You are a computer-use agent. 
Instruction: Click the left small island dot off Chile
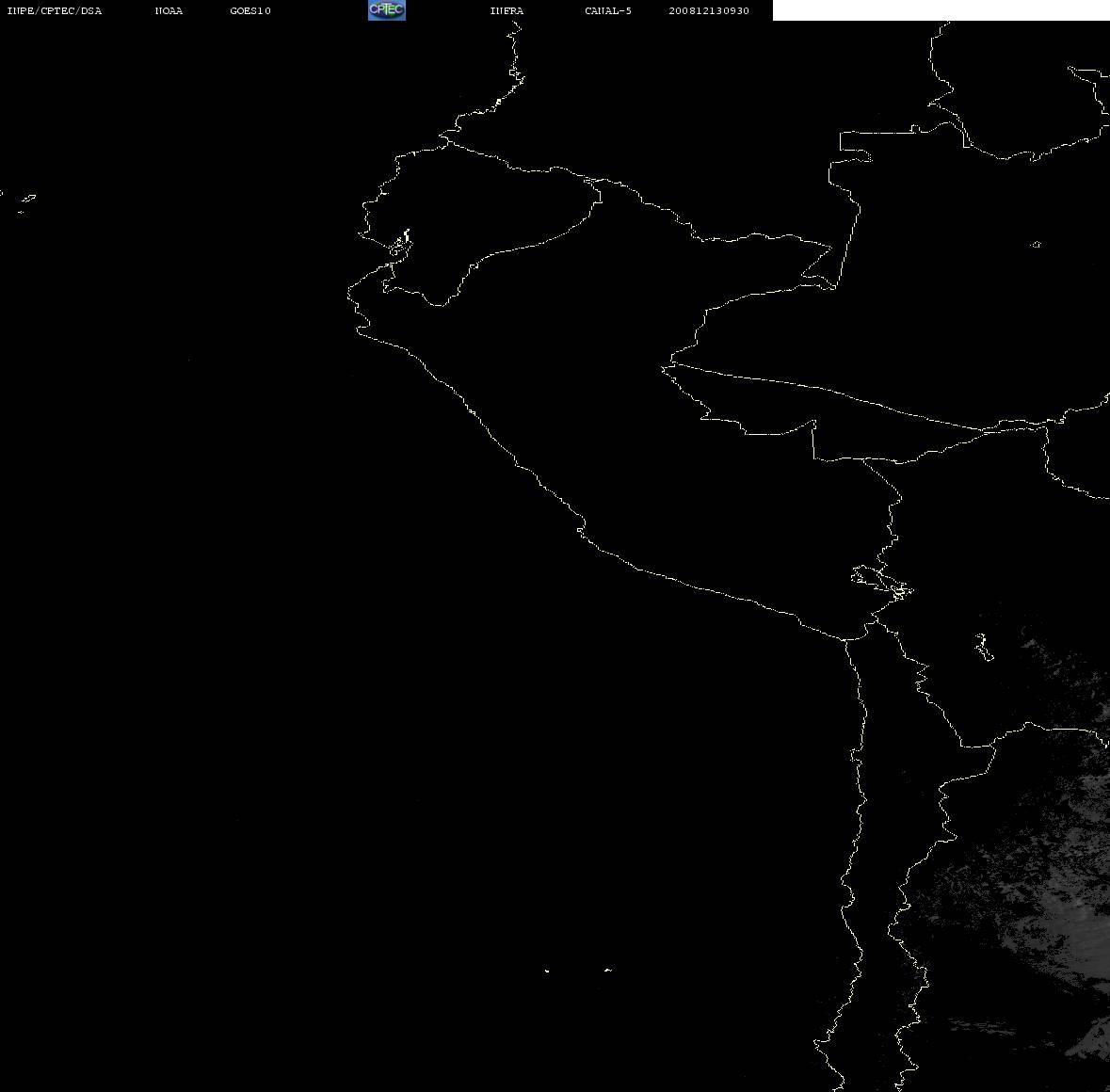tap(546, 971)
